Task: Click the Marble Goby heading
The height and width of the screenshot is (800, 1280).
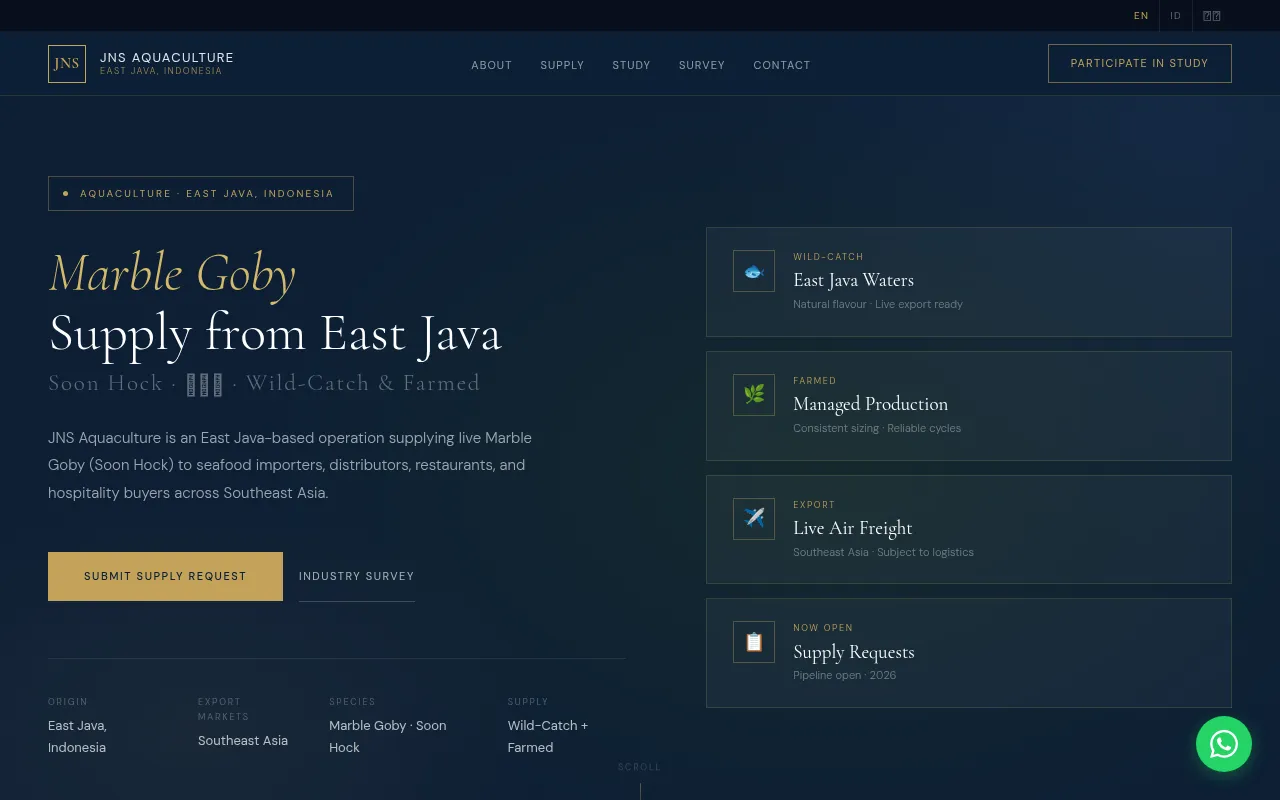Action: click(x=172, y=274)
